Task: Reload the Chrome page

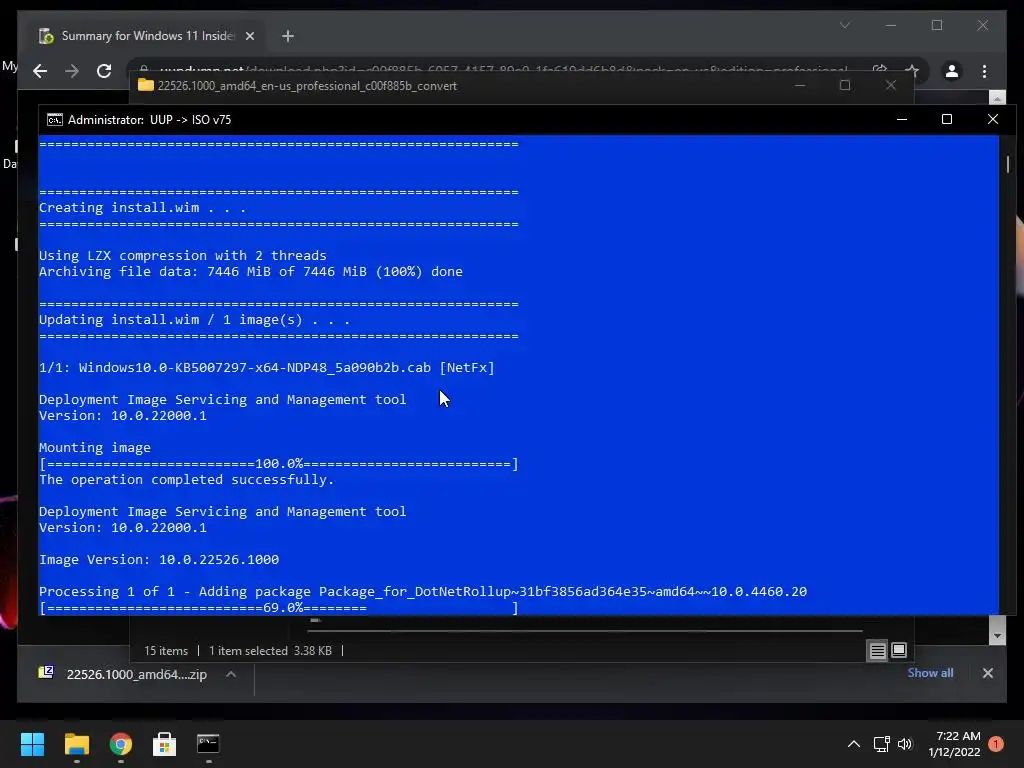Action: [104, 71]
